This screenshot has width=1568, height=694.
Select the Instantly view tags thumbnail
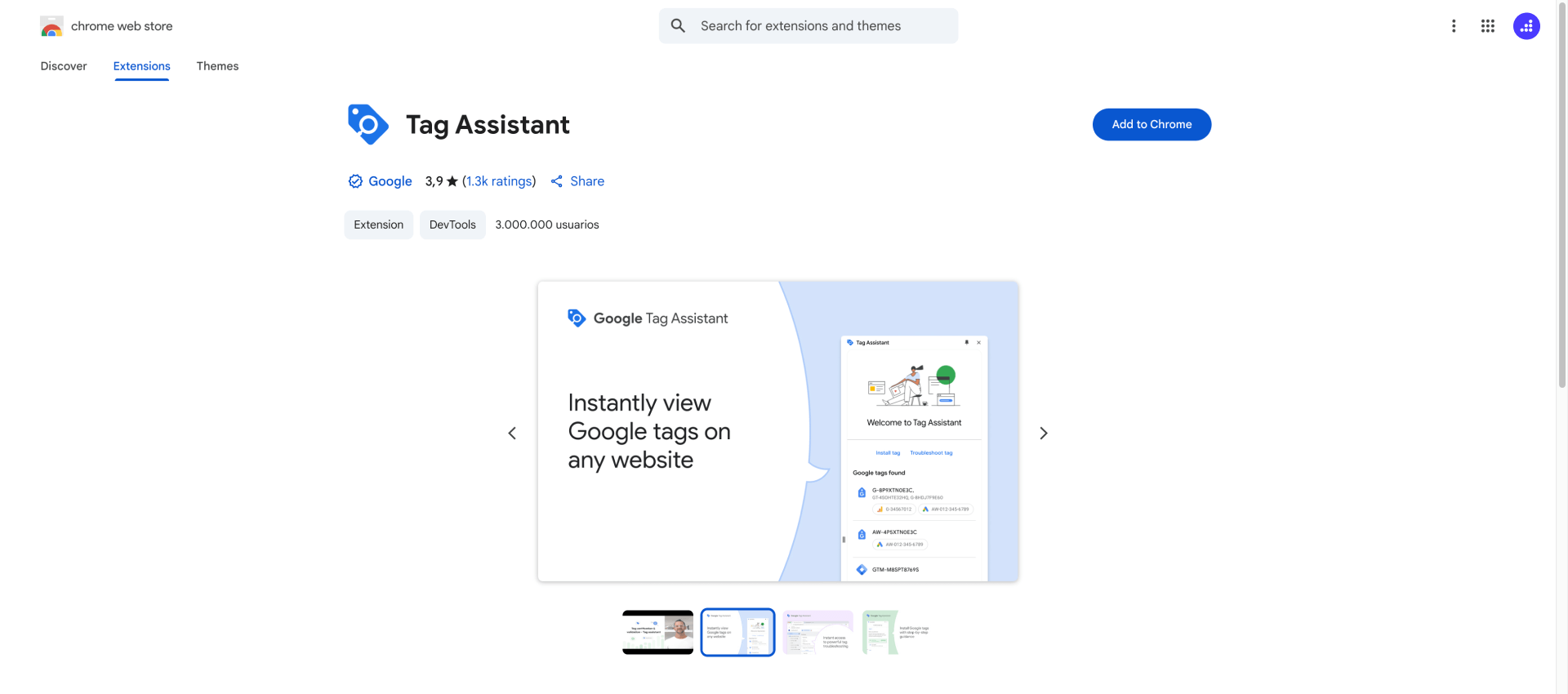(x=737, y=632)
